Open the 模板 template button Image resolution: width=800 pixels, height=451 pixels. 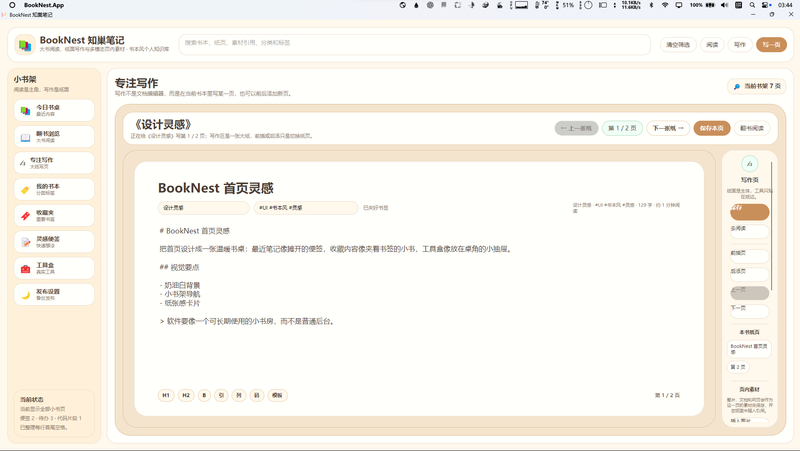(277, 395)
